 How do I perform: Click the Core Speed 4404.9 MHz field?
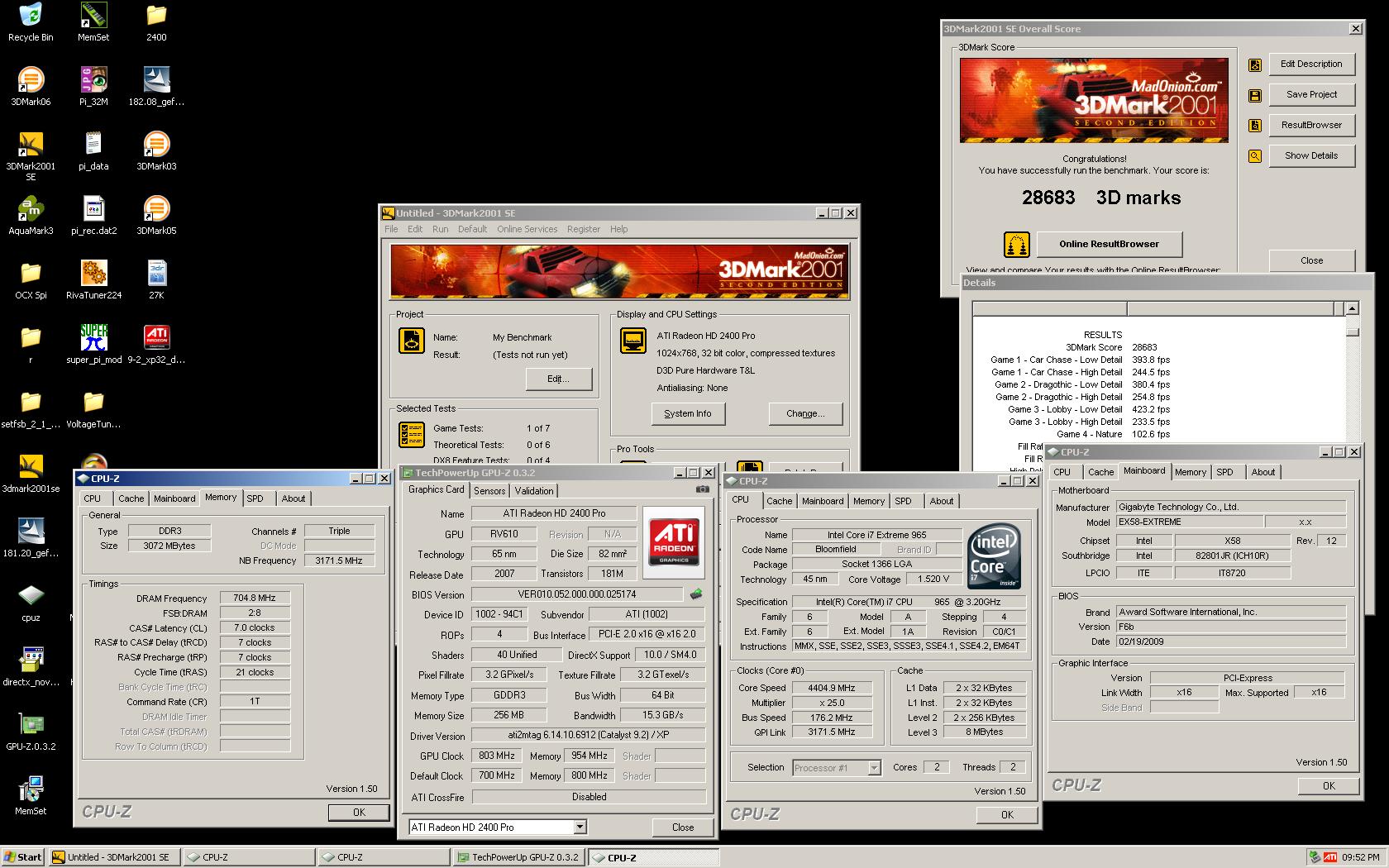click(x=832, y=688)
